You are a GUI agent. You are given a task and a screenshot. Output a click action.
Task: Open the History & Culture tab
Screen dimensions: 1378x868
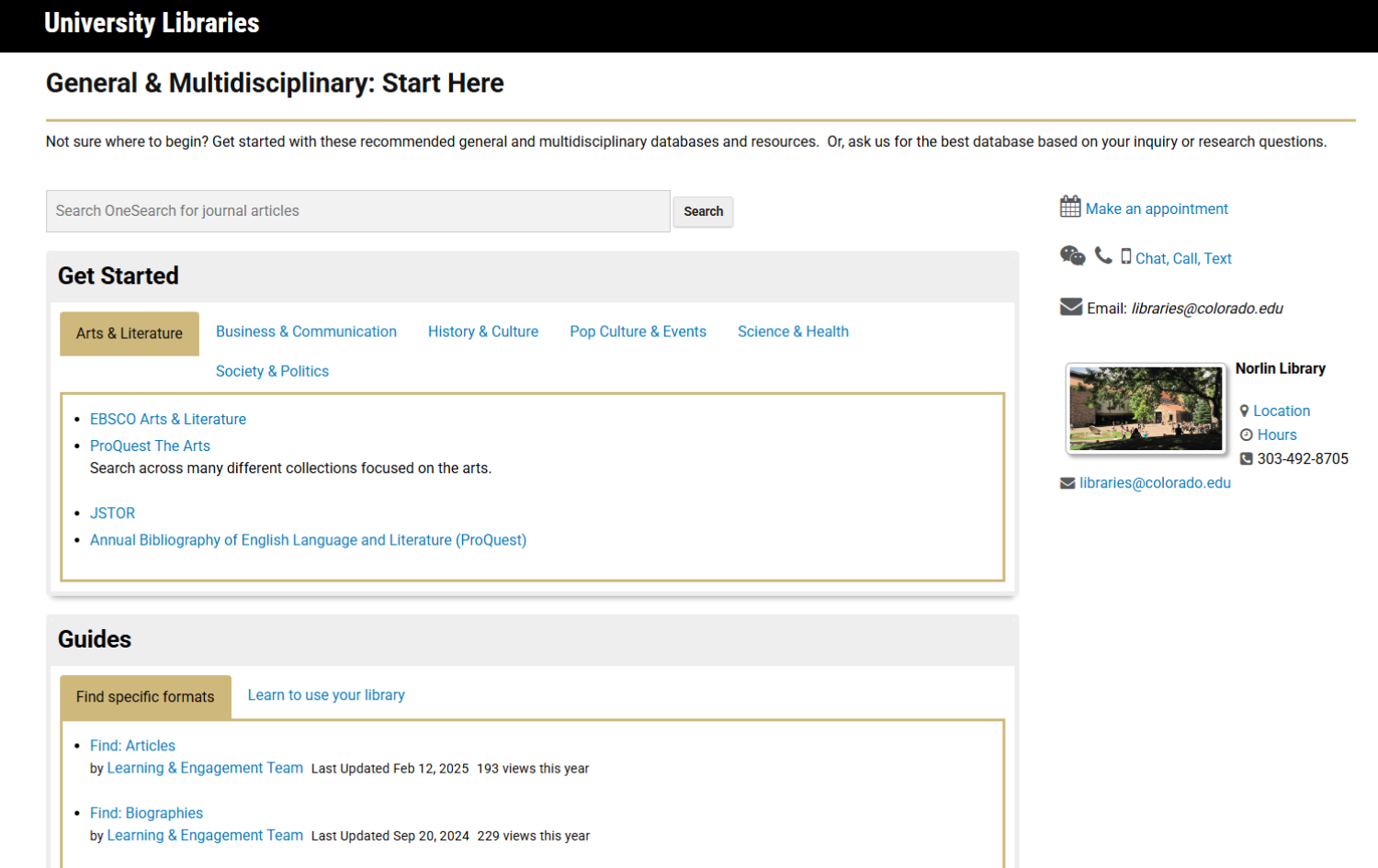click(483, 332)
